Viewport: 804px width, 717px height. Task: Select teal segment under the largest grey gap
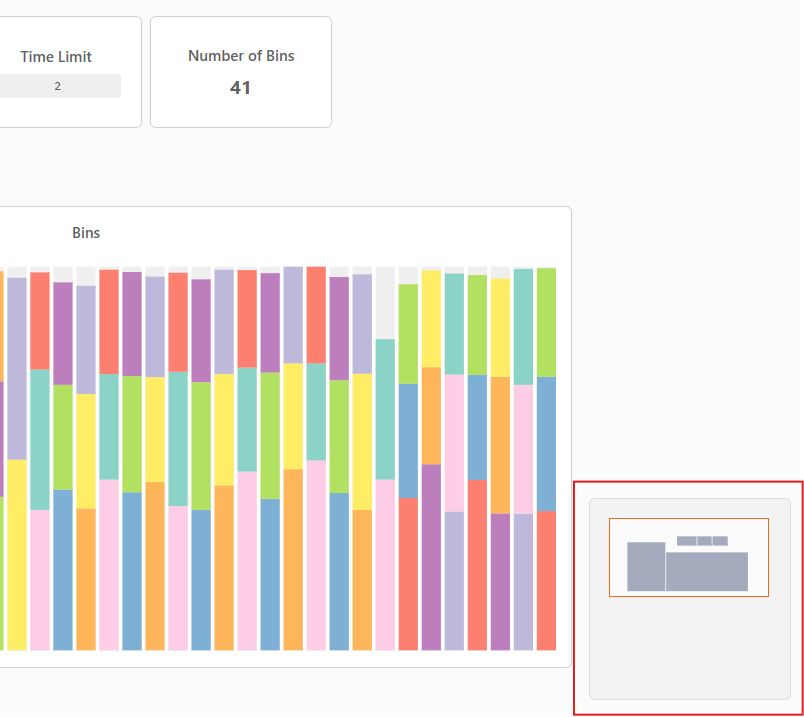pos(385,408)
